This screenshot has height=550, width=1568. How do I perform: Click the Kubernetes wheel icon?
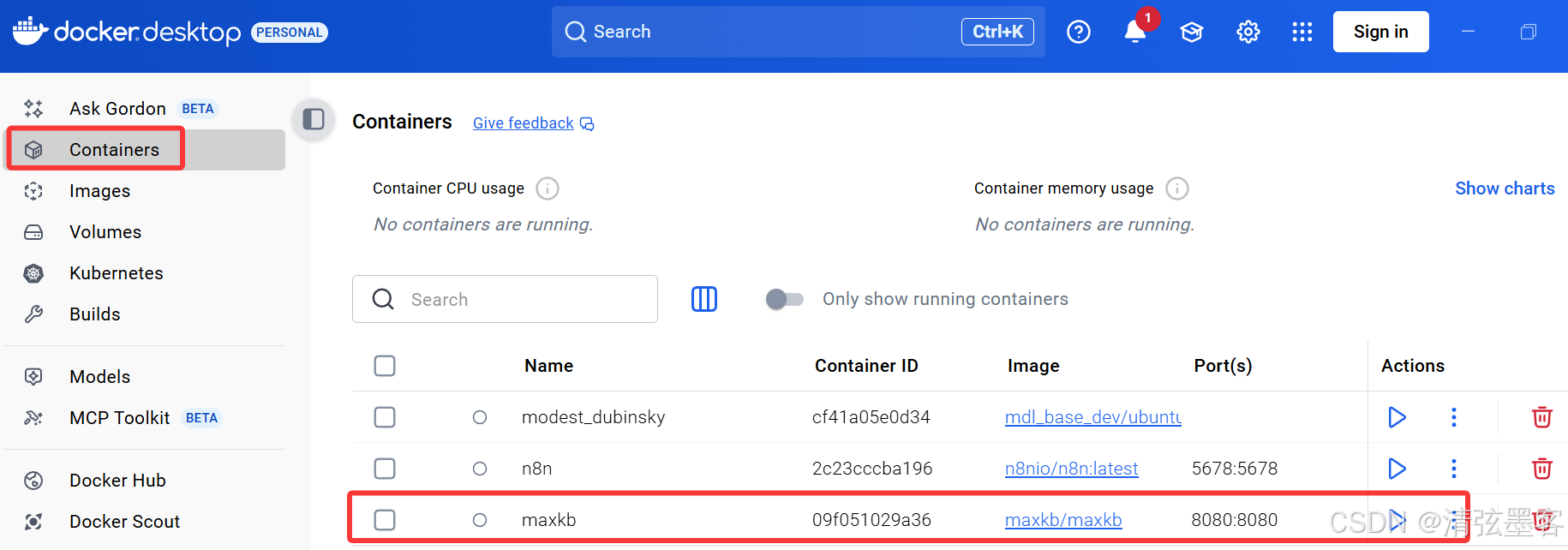33,273
